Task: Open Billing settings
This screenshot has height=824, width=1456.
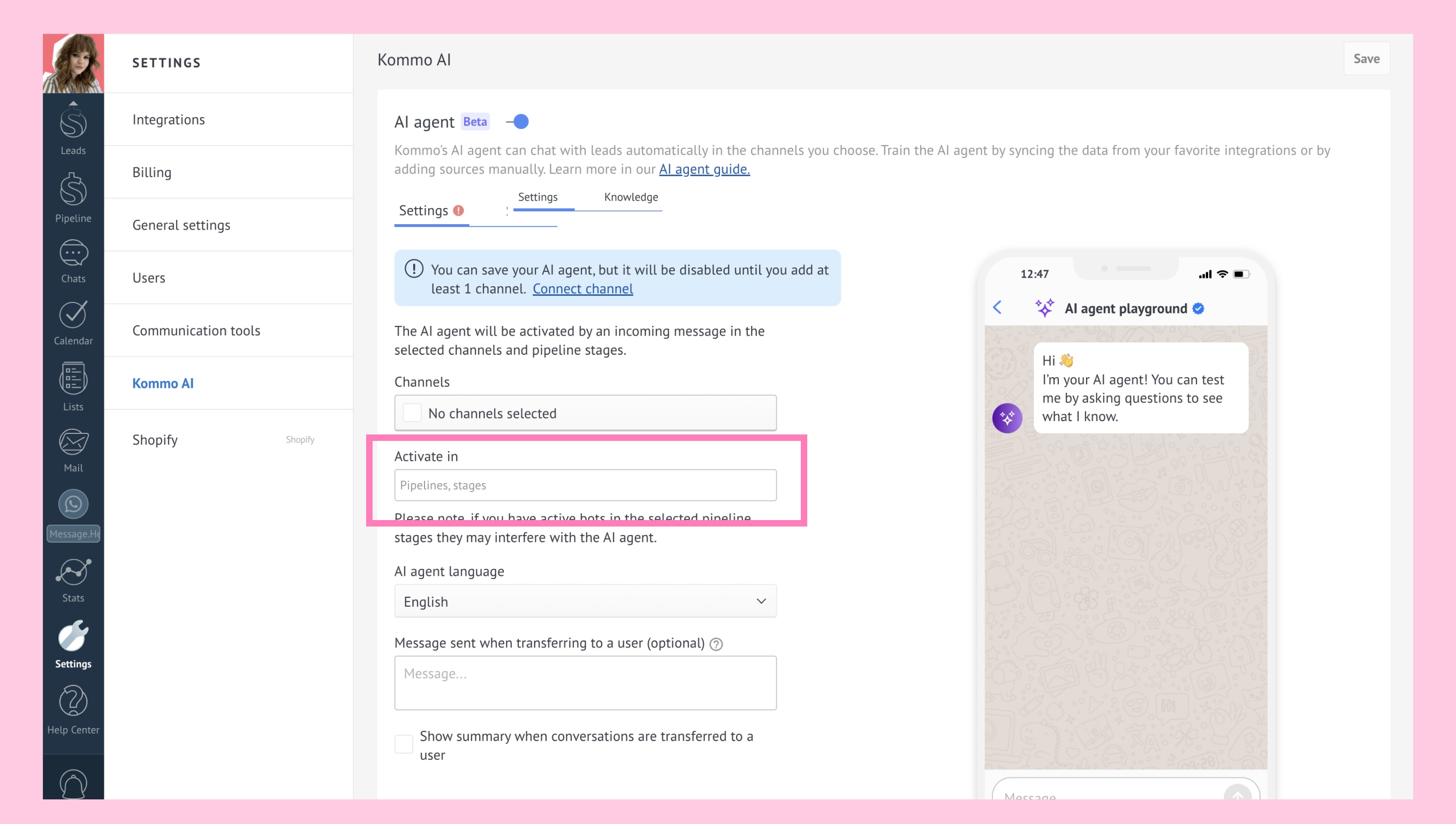Action: pos(228,172)
